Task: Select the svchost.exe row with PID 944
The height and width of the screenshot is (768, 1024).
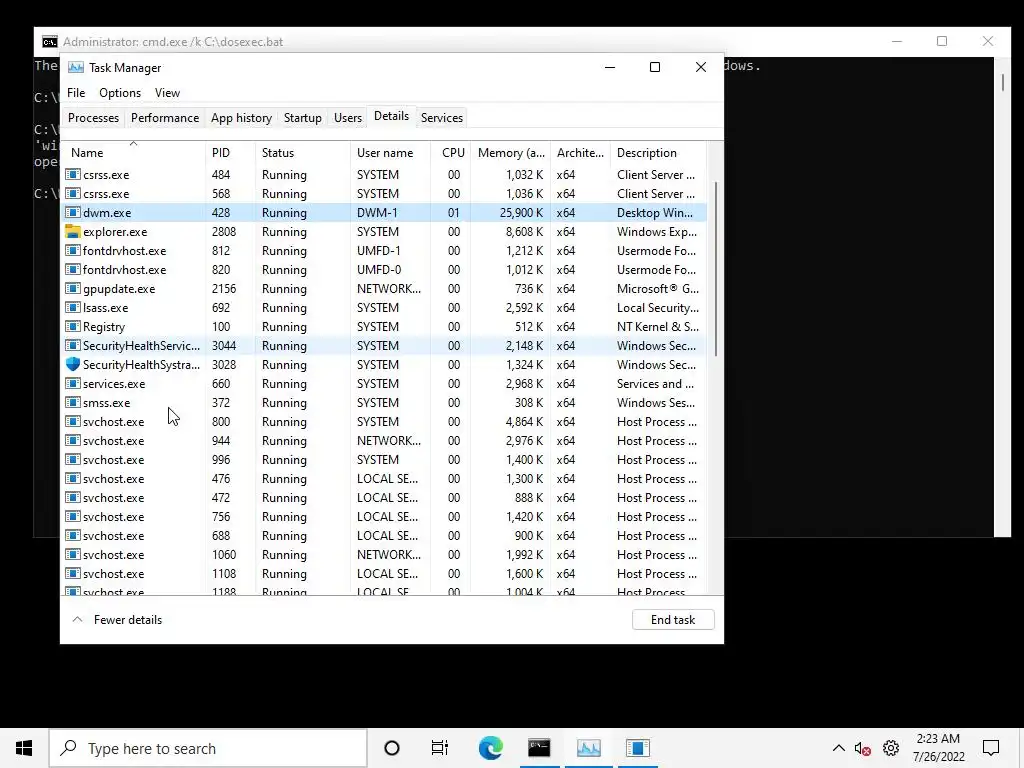Action: [384, 440]
